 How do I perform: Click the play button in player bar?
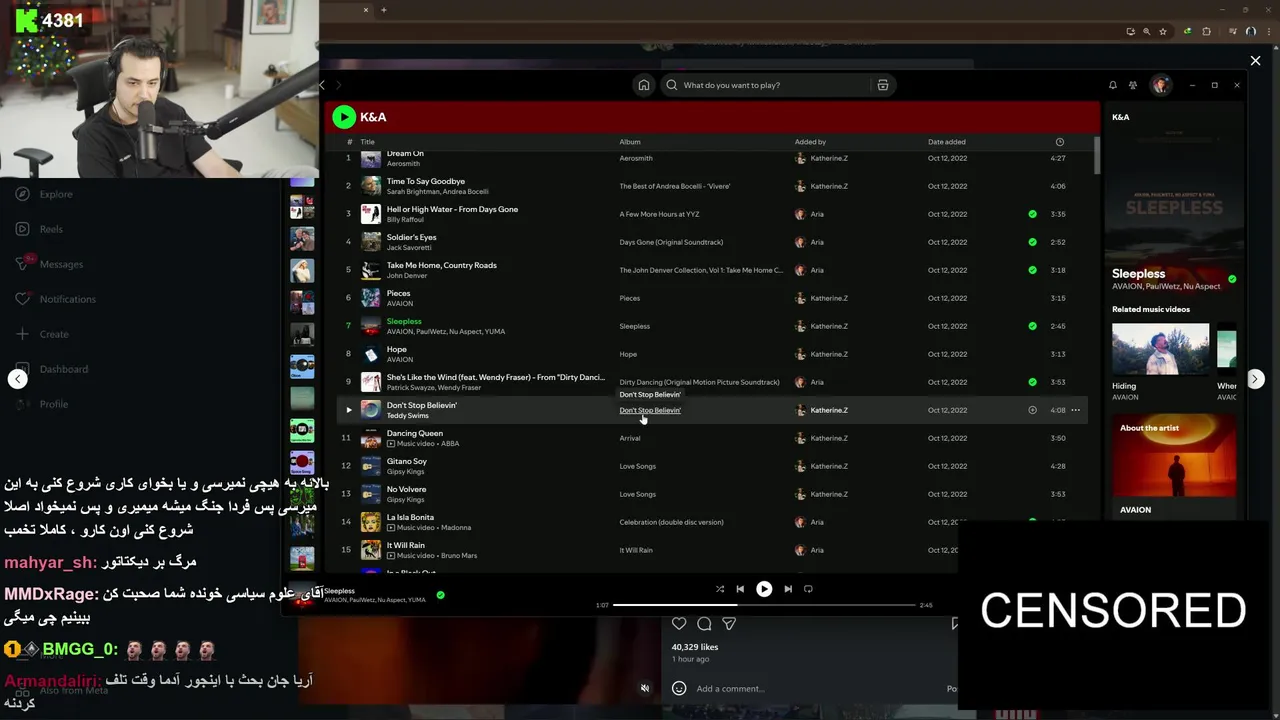click(x=764, y=589)
